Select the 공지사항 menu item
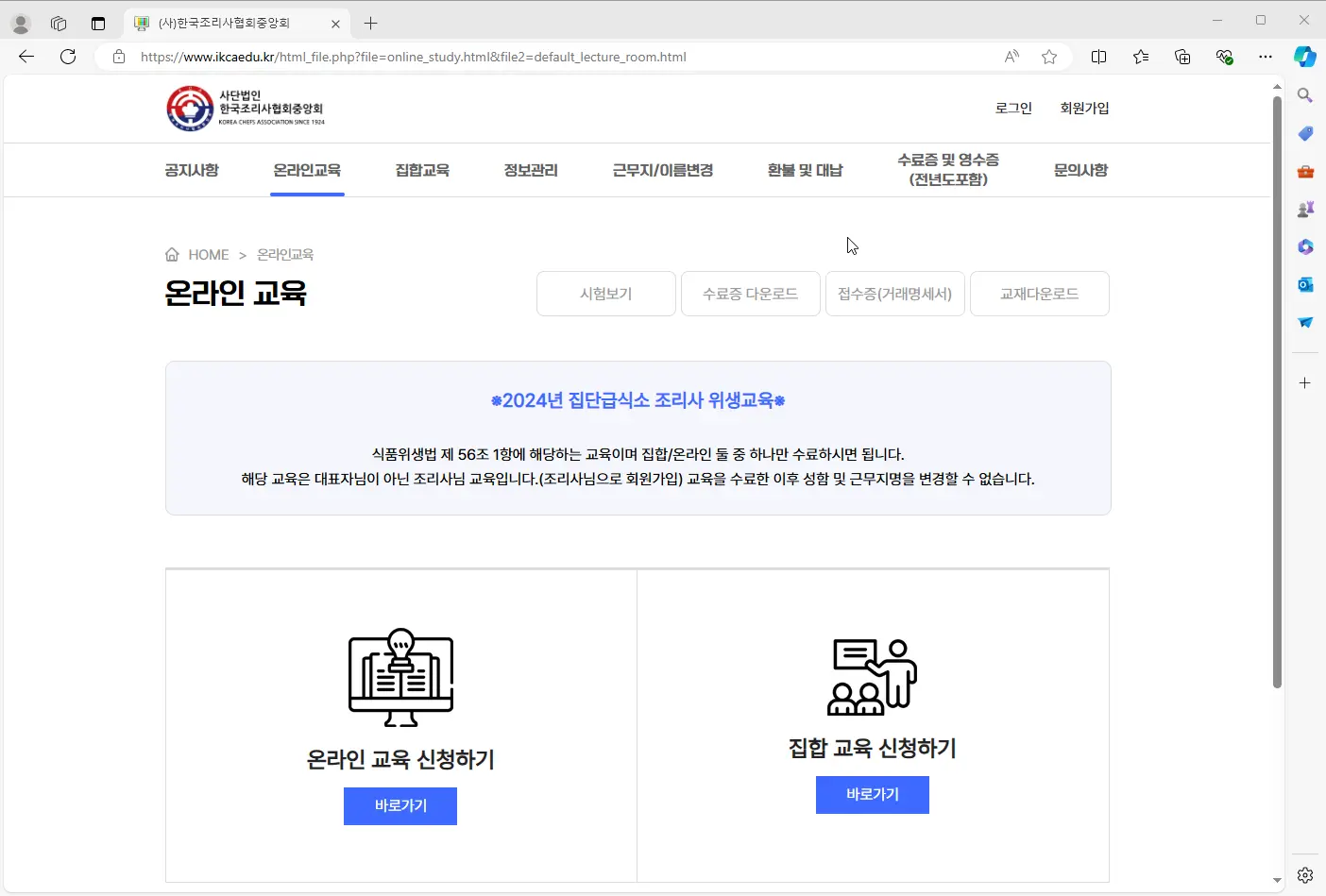1326x896 pixels. tap(192, 170)
